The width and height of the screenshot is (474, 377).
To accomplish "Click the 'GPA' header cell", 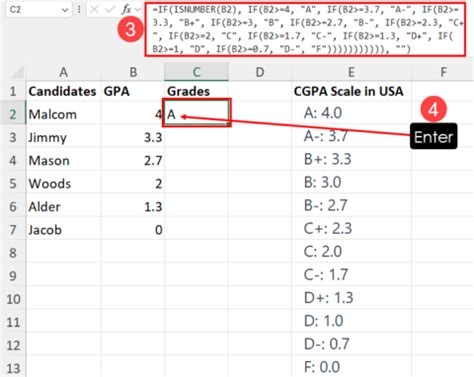I will (133, 91).
